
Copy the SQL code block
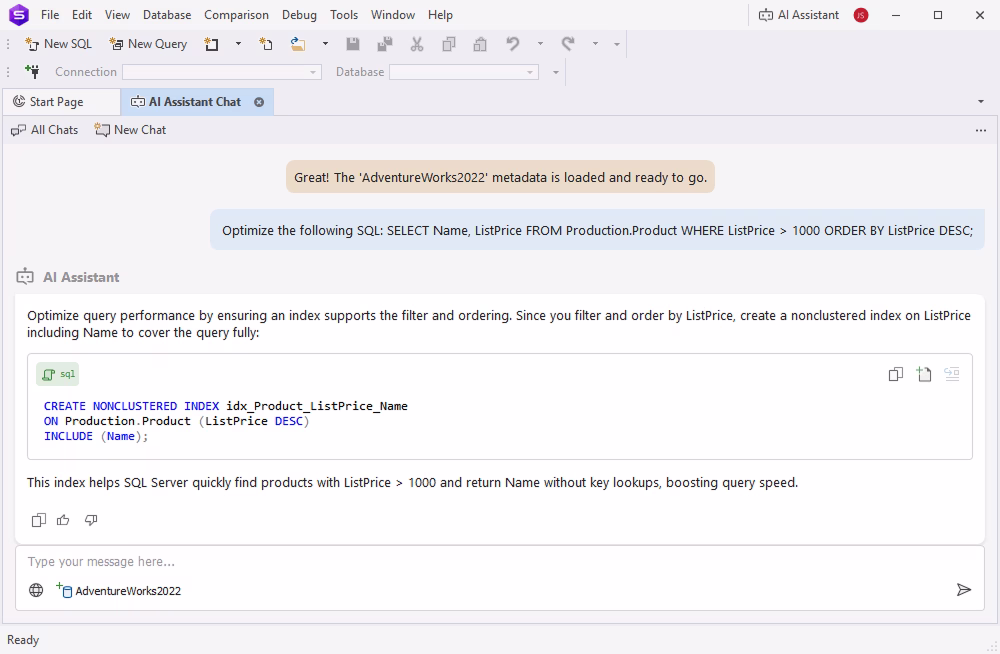pyautogui.click(x=895, y=375)
